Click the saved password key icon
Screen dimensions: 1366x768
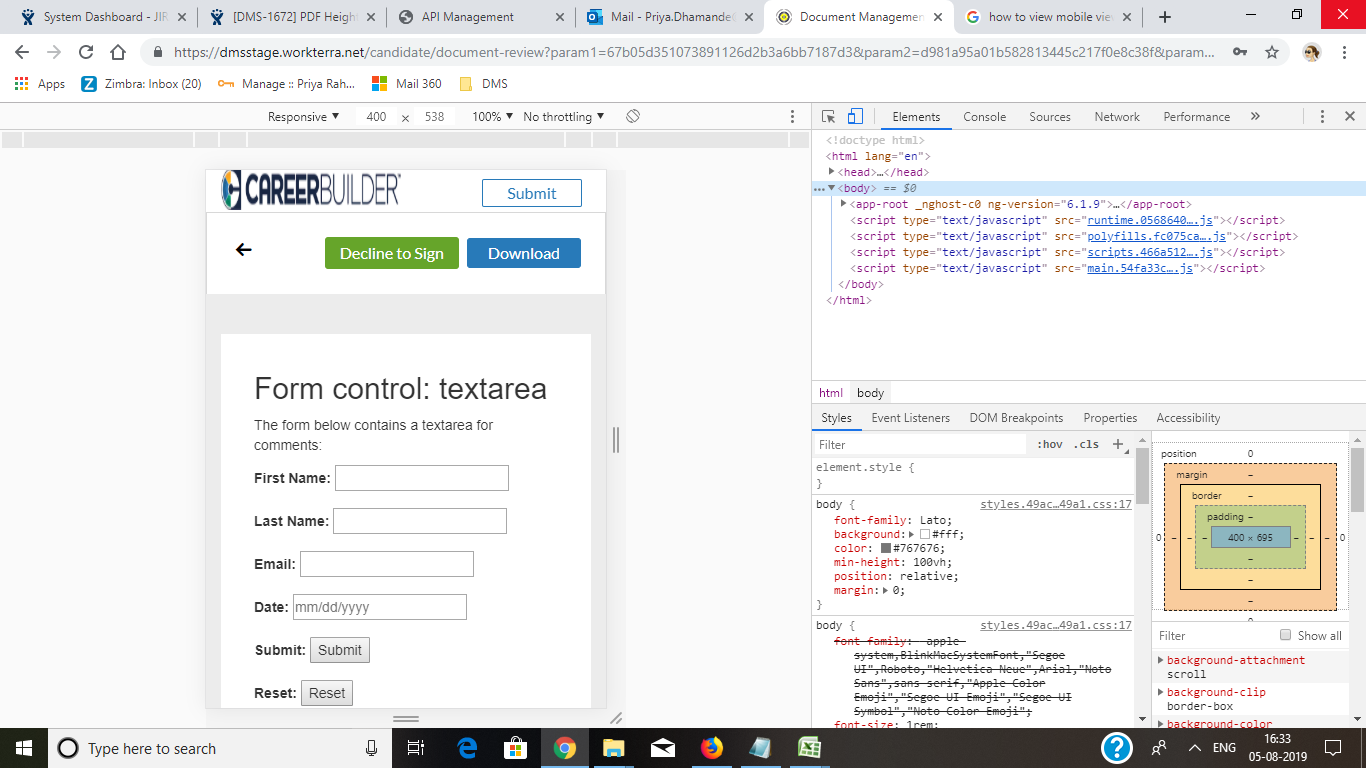tap(1240, 52)
